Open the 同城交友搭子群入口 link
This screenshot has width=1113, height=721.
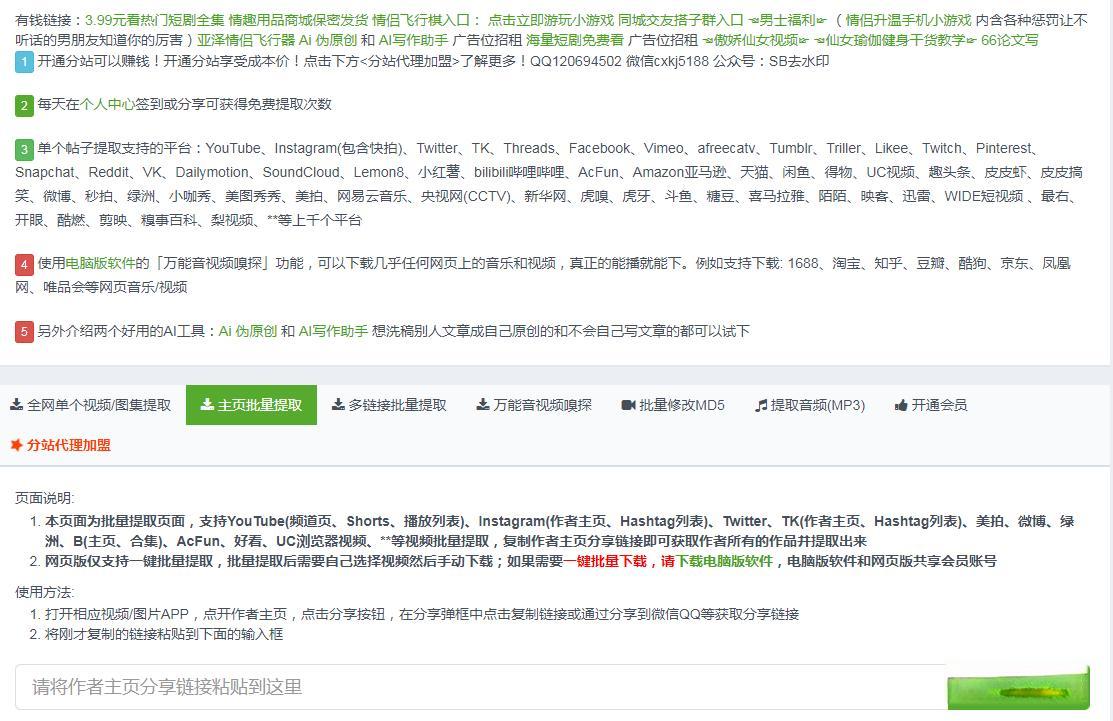click(x=681, y=20)
